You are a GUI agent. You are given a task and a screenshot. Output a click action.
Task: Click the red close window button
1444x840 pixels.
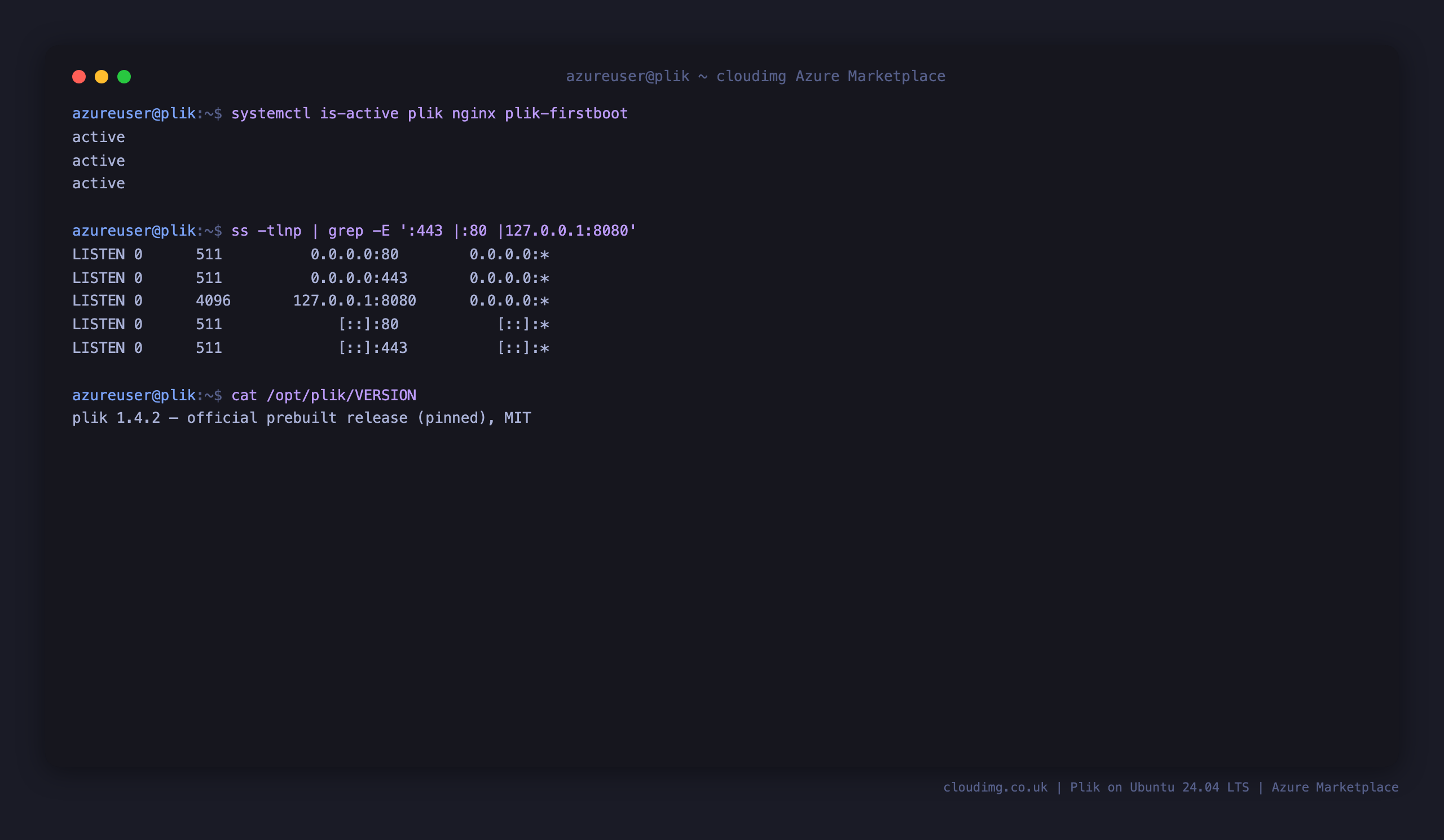tap(79, 77)
